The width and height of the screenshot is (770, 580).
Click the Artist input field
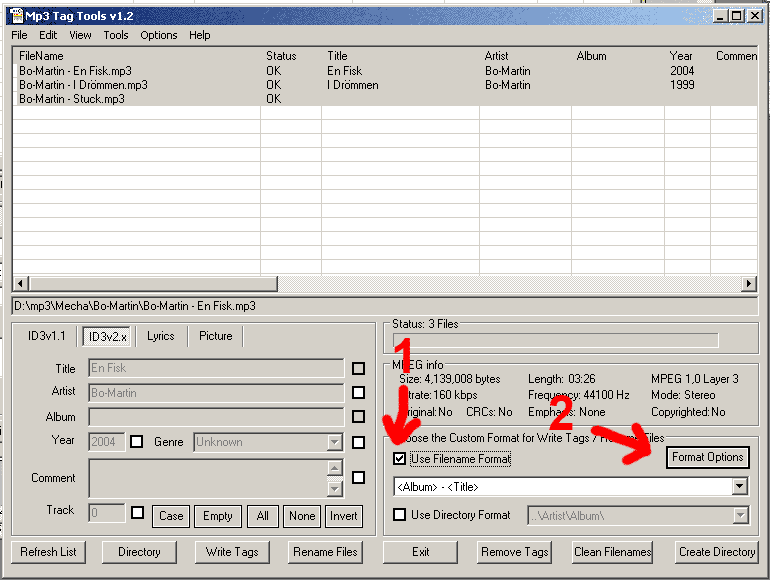[216, 393]
